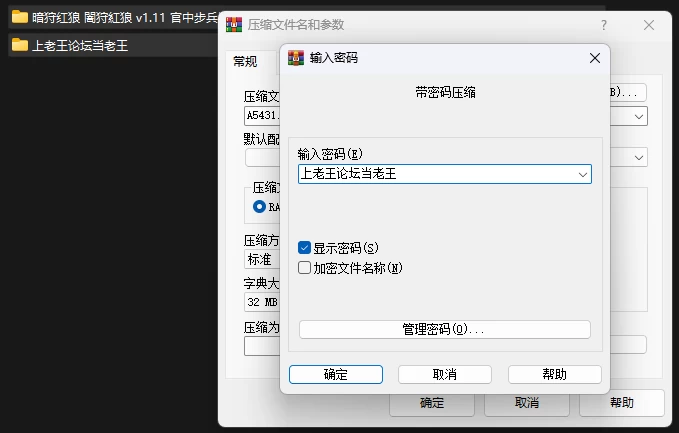Close the 输入密码 dialog
Screen dimensions: 679x433
595,58
